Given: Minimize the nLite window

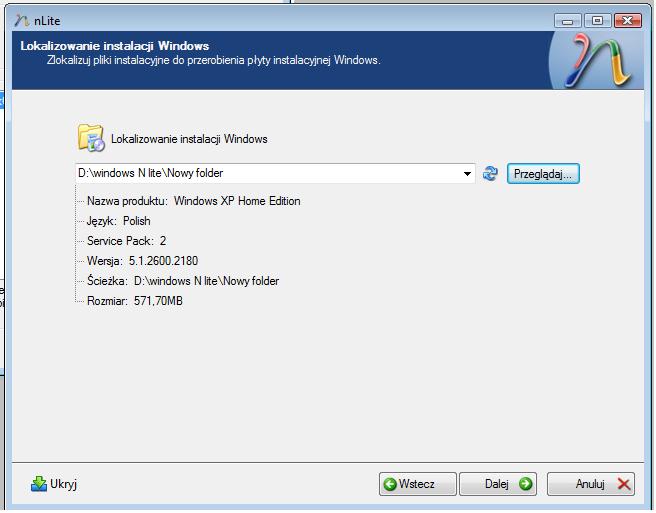Looking at the screenshot, I should [x=568, y=21].
